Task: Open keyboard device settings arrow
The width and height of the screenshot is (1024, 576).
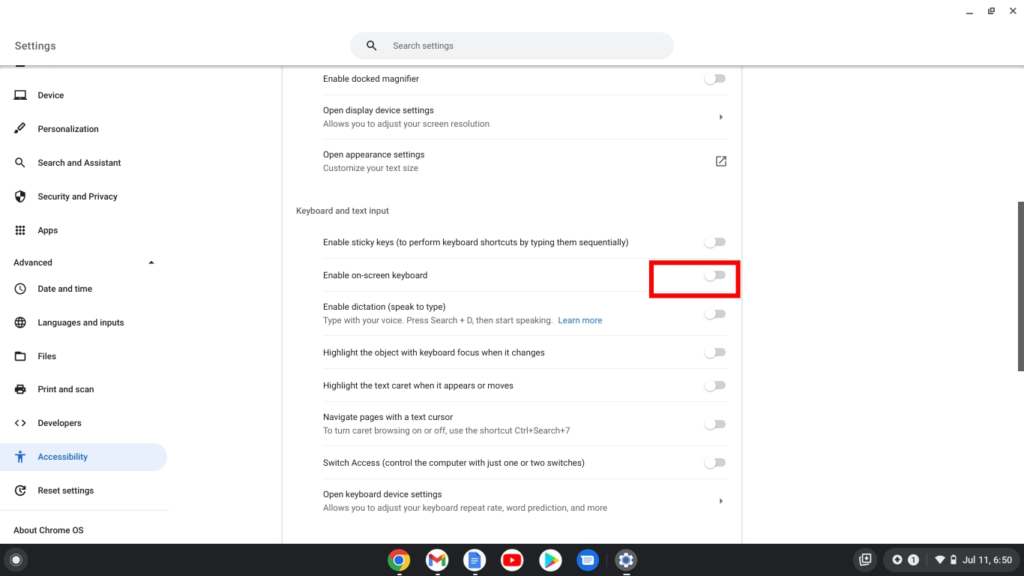Action: [x=720, y=501]
